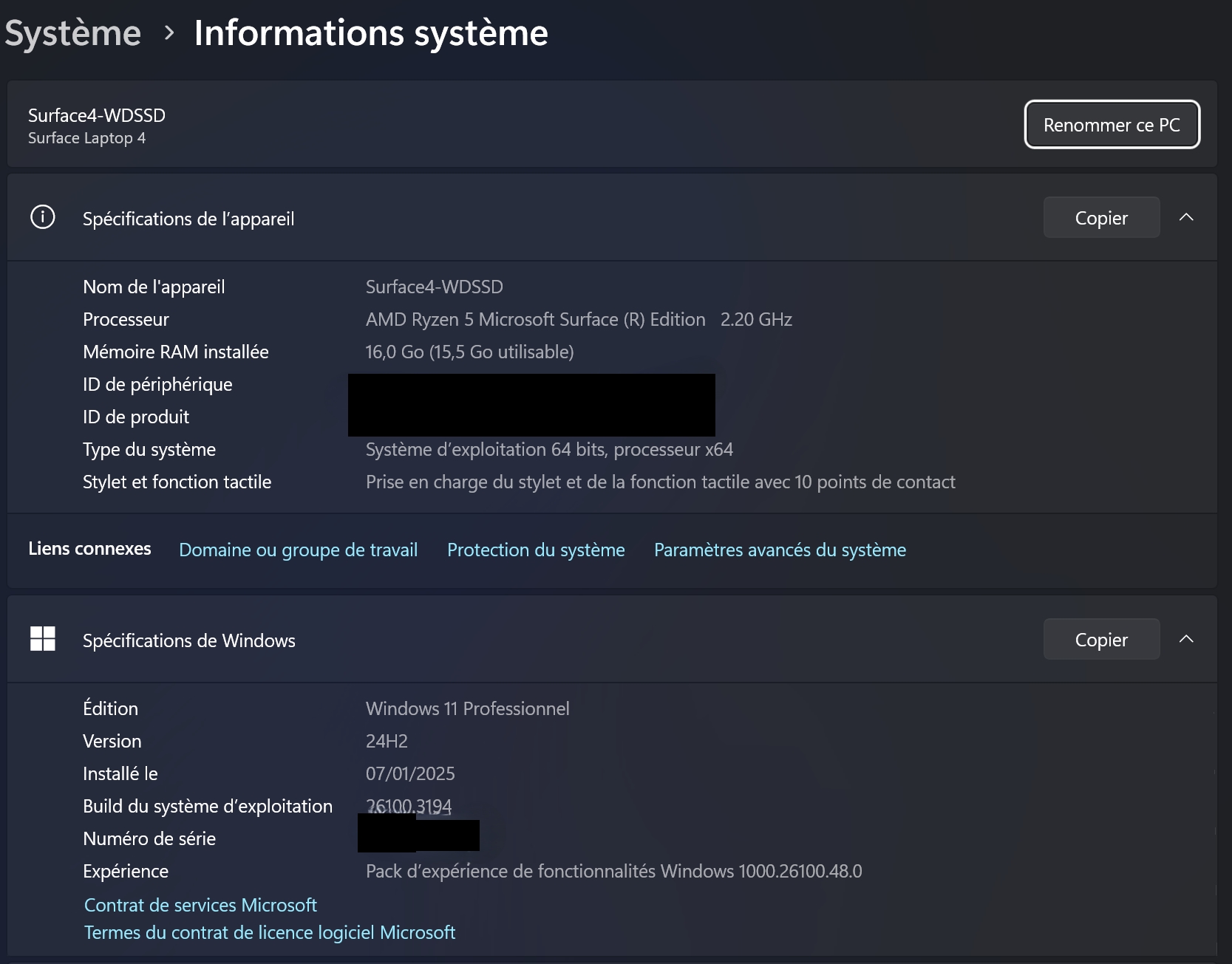1232x964 pixels.
Task: Copy the Windows specifications with Copier
Action: (1100, 640)
